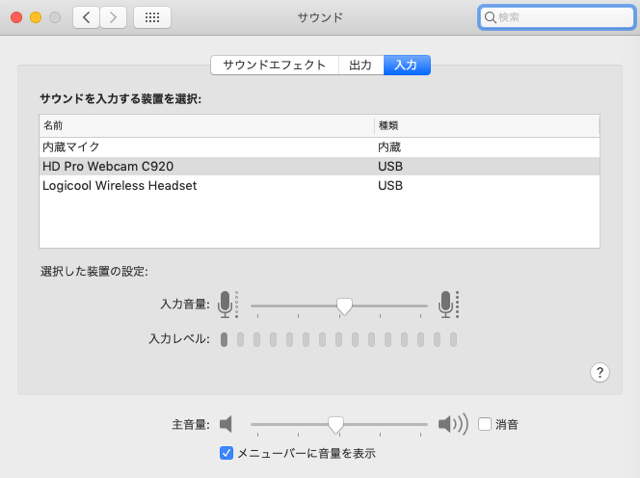Adjust the 主音量 slider thumb
This screenshot has height=478, width=640.
[336, 425]
